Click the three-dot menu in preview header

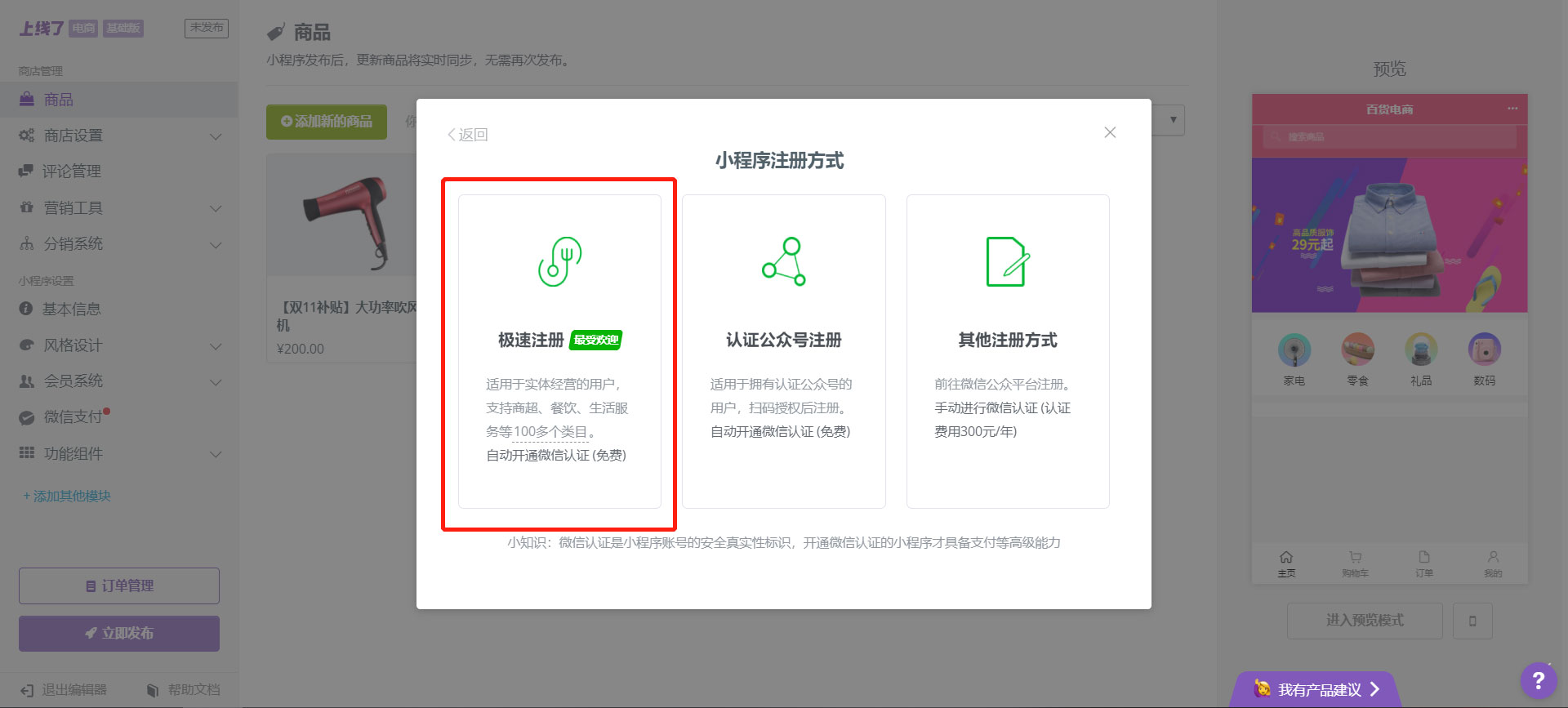click(1512, 109)
